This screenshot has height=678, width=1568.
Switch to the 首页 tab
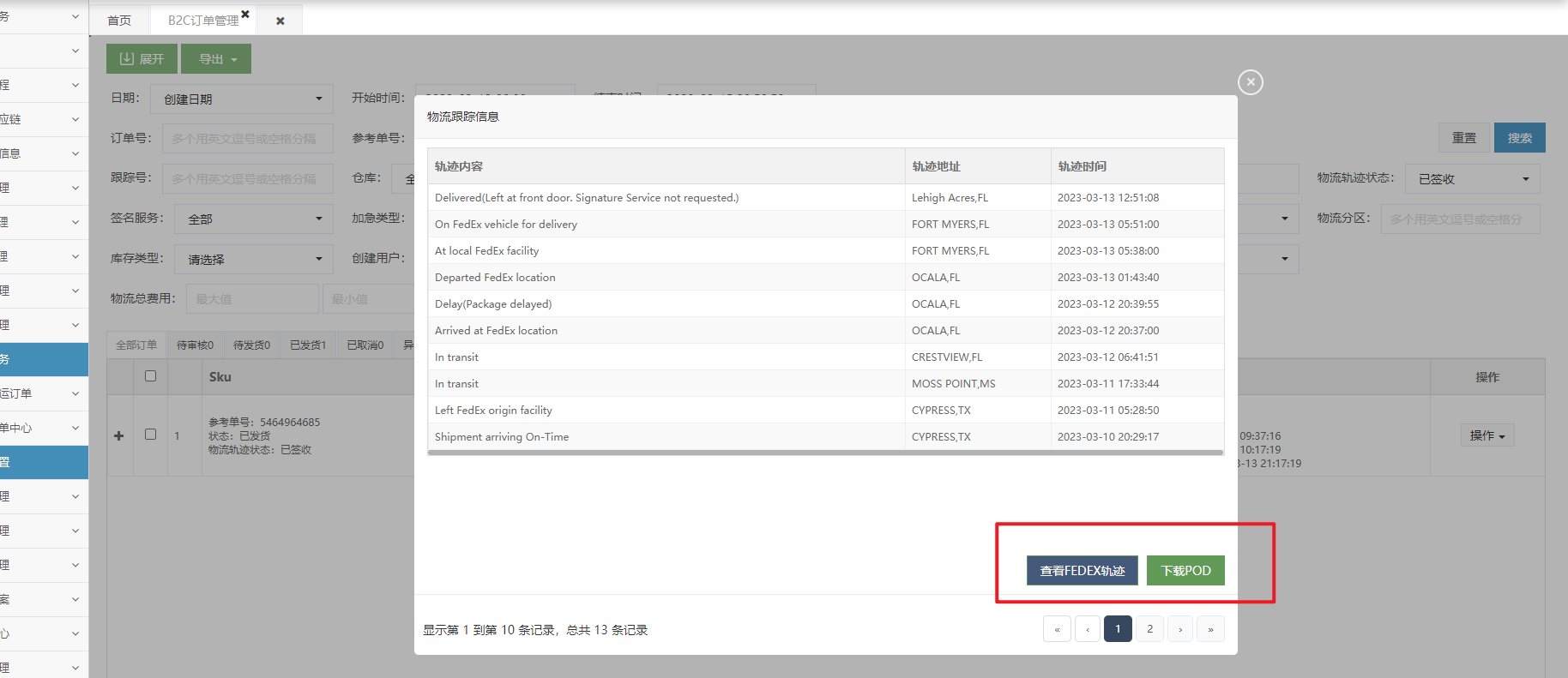119,21
